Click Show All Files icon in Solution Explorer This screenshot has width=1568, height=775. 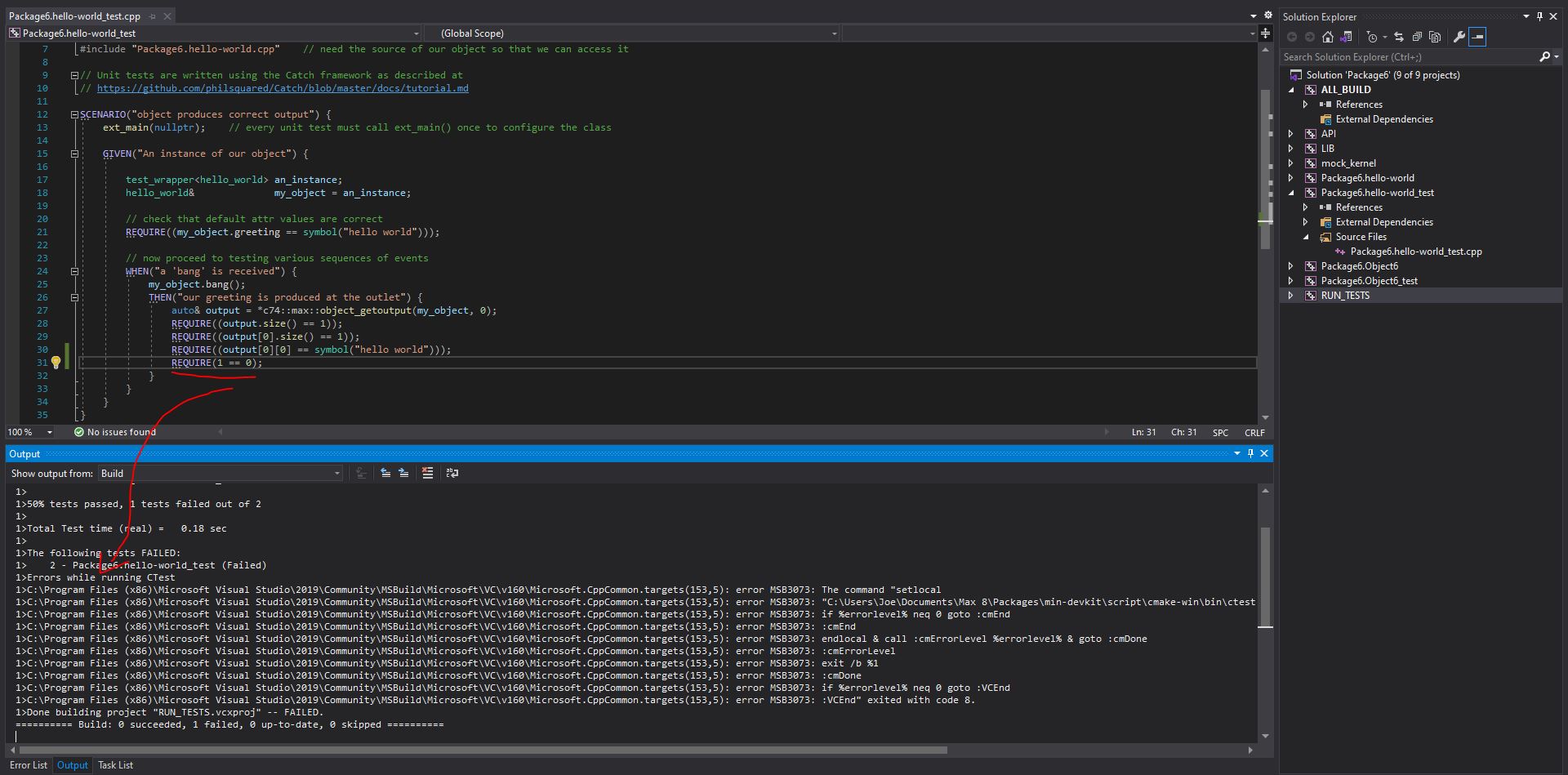1435,37
